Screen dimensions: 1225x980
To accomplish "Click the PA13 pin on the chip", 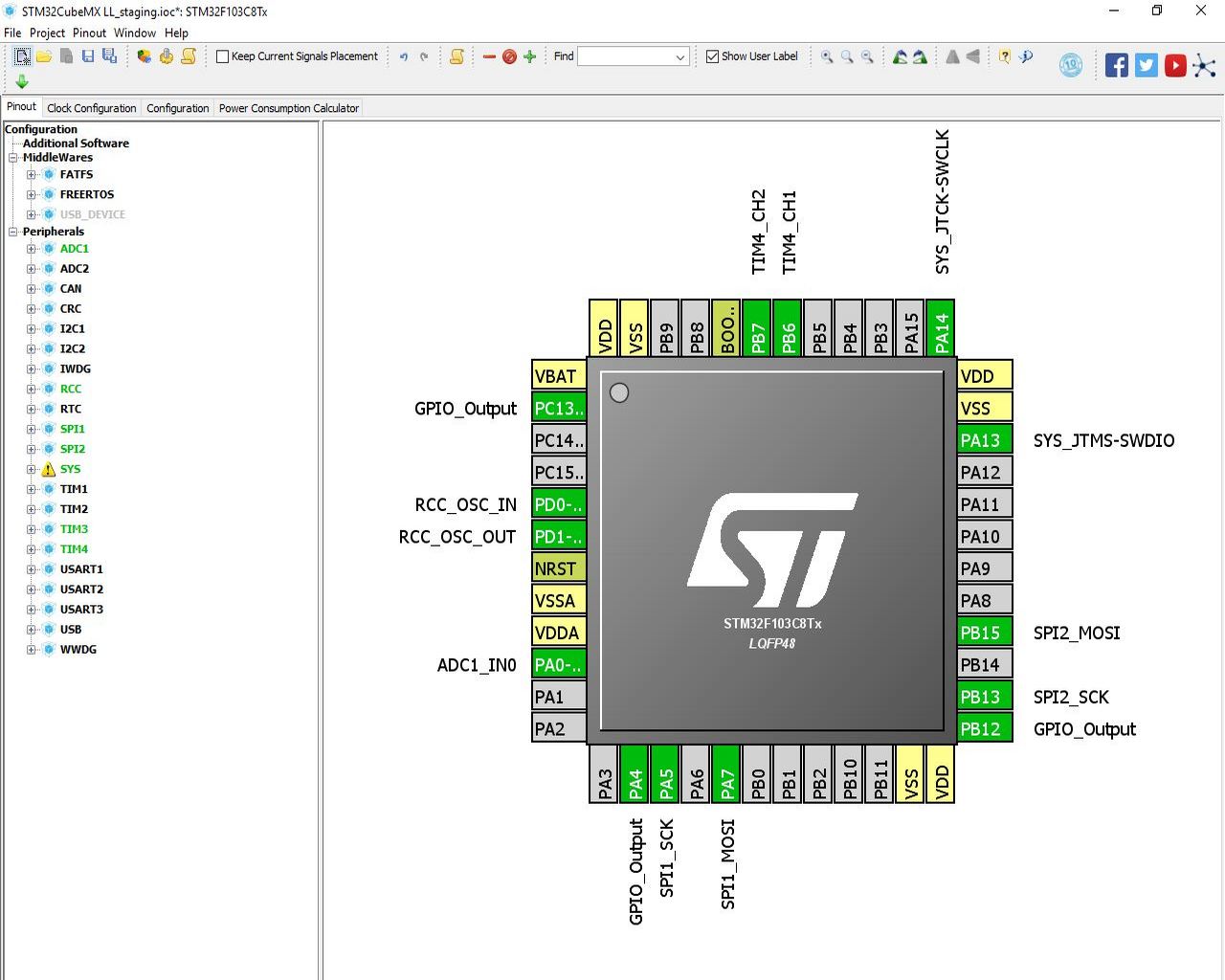I will point(985,440).
